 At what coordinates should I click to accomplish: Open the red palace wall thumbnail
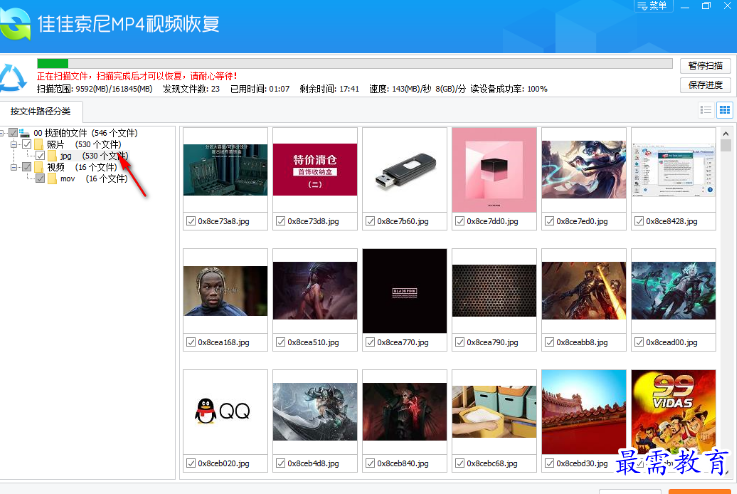tap(584, 411)
